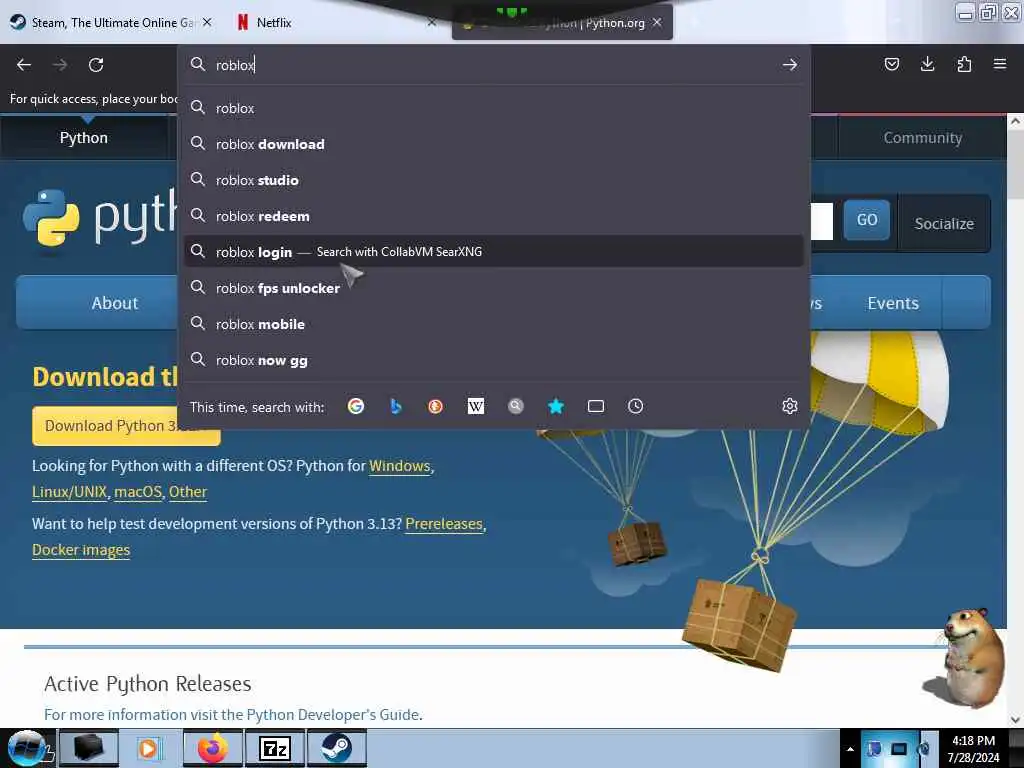The width and height of the screenshot is (1024, 768).
Task: Open the Pocket save icon
Action: tap(891, 64)
